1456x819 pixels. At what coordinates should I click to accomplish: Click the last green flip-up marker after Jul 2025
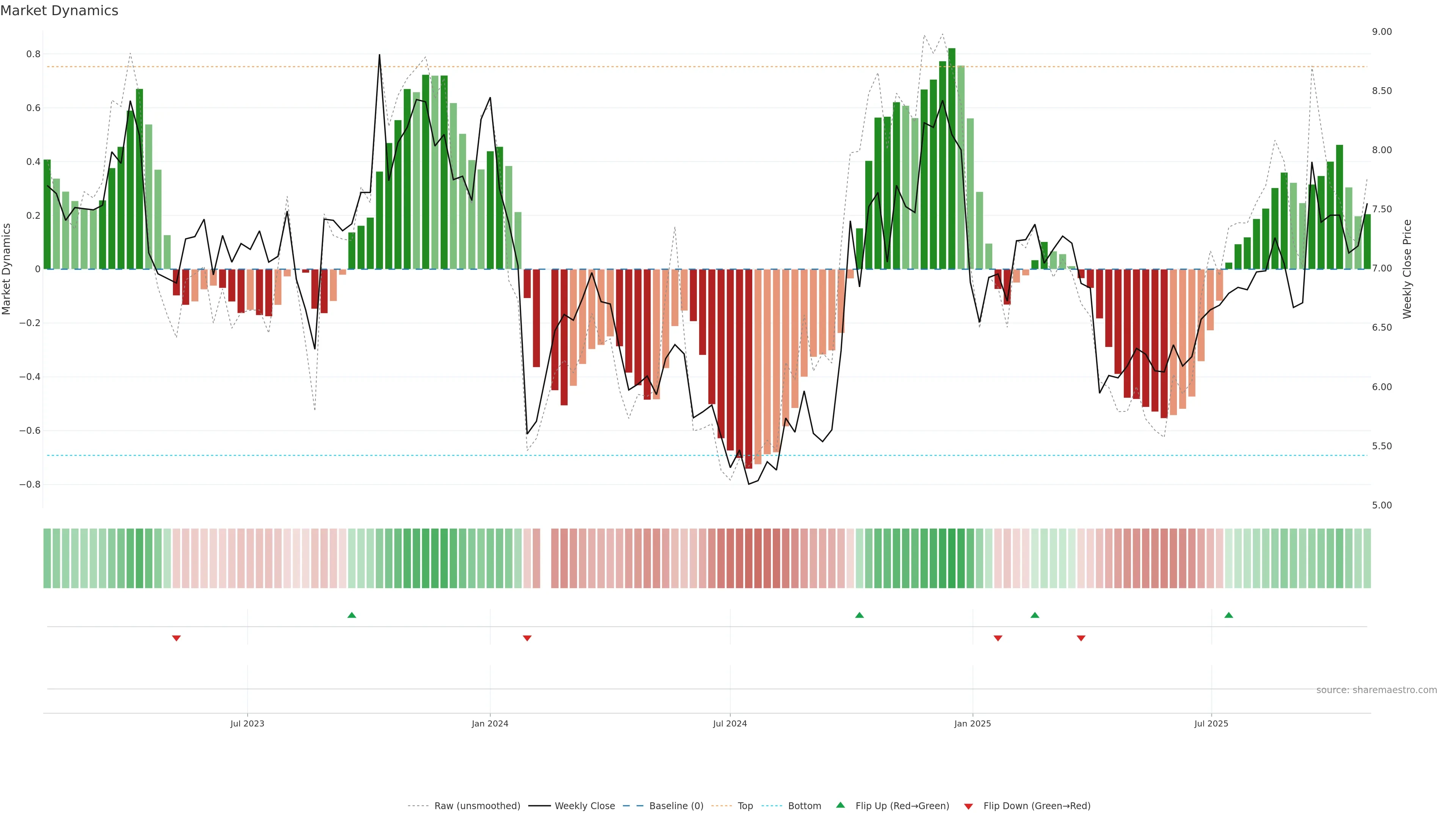(x=1228, y=615)
